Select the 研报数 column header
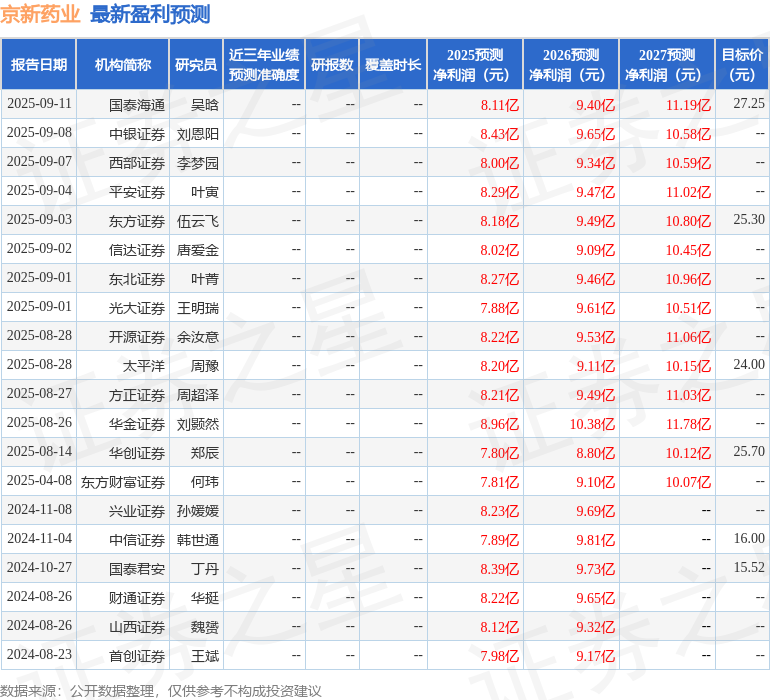 332,64
